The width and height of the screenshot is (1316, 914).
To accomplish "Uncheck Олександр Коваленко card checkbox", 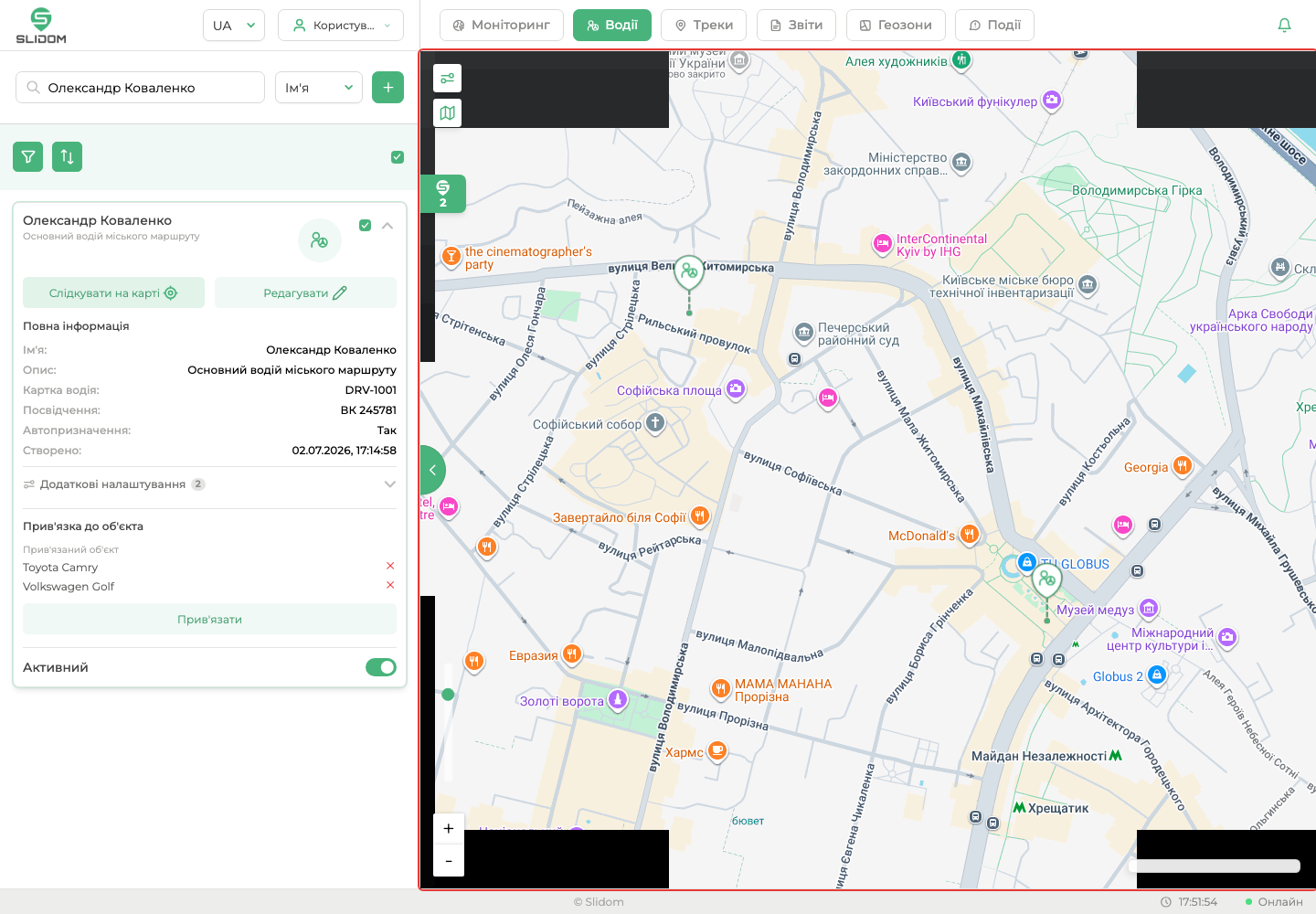I will coord(366,226).
